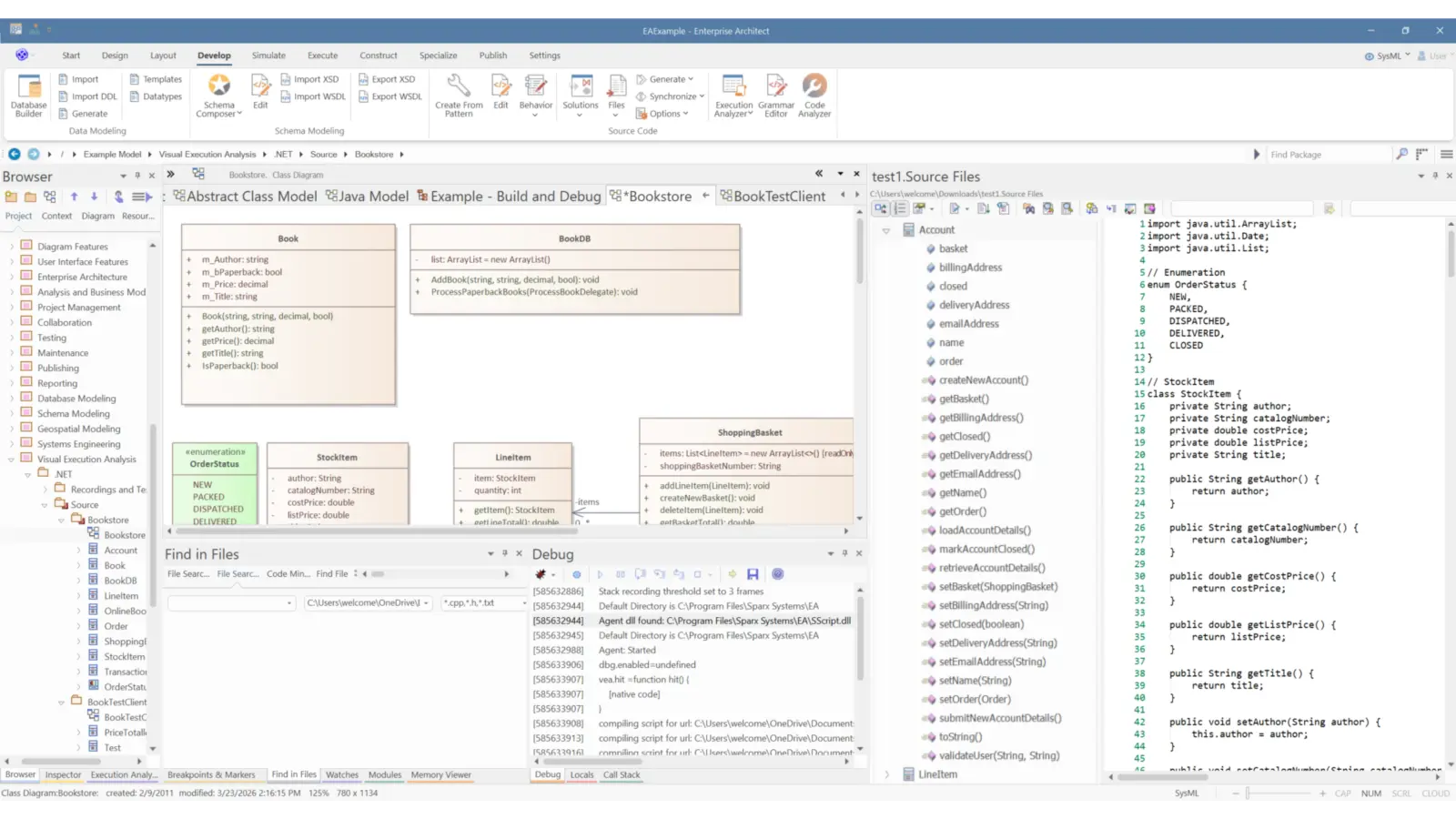The height and width of the screenshot is (819, 1456).
Task: Save the debug recording
Action: (x=753, y=574)
